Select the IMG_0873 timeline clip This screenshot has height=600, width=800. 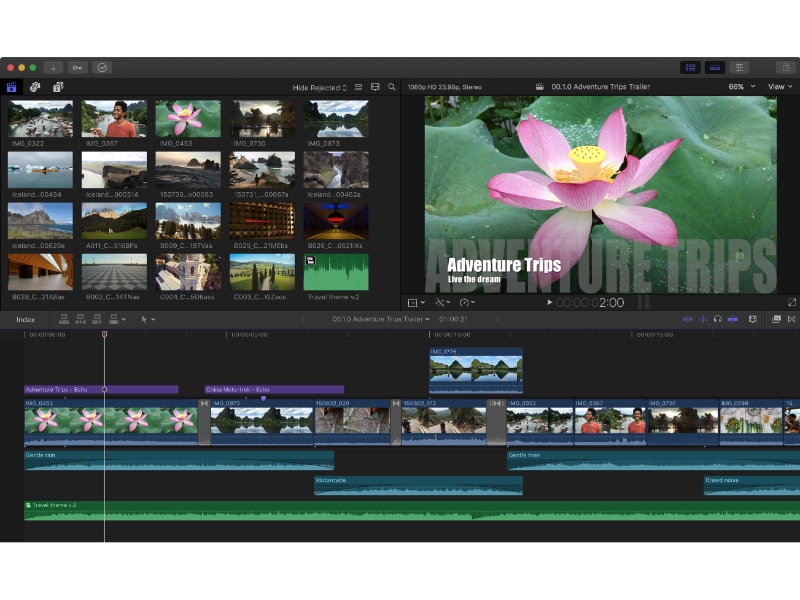[x=262, y=422]
